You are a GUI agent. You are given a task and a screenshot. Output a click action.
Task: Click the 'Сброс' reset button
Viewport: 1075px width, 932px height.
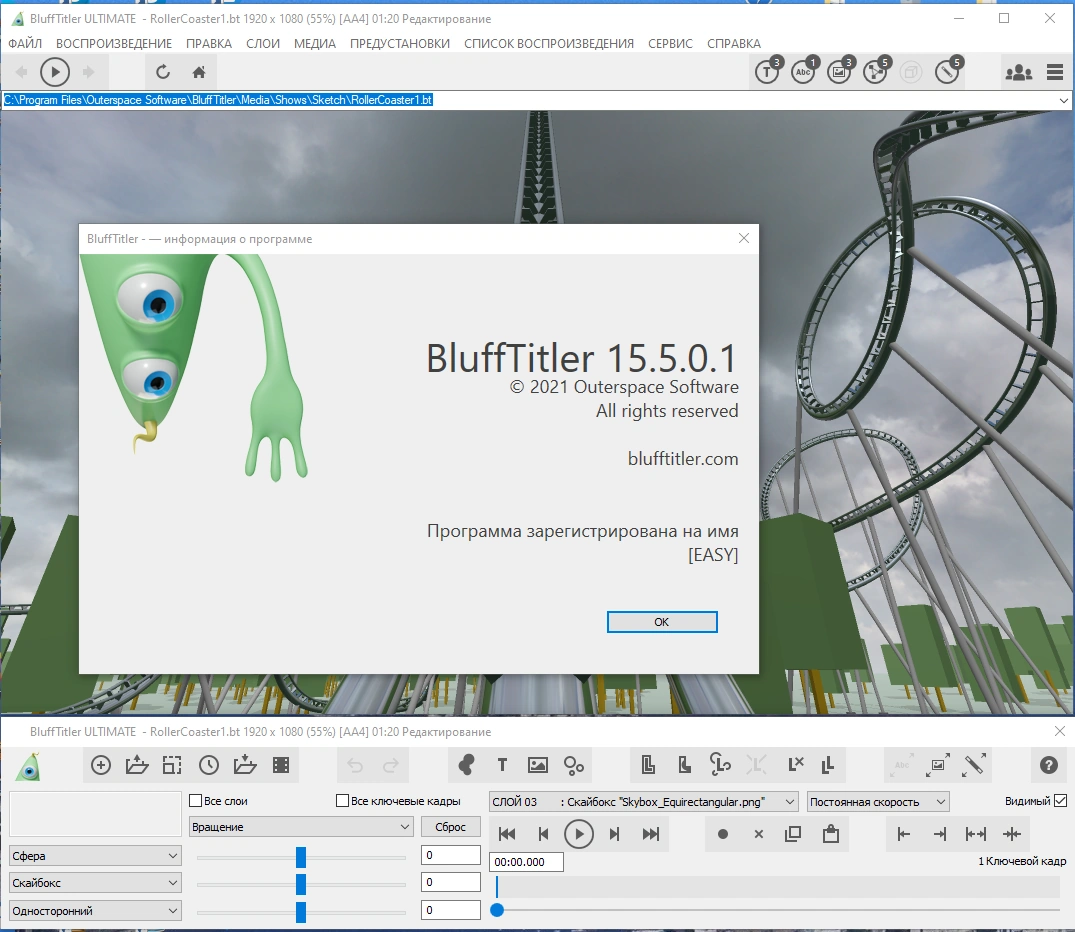coord(450,827)
